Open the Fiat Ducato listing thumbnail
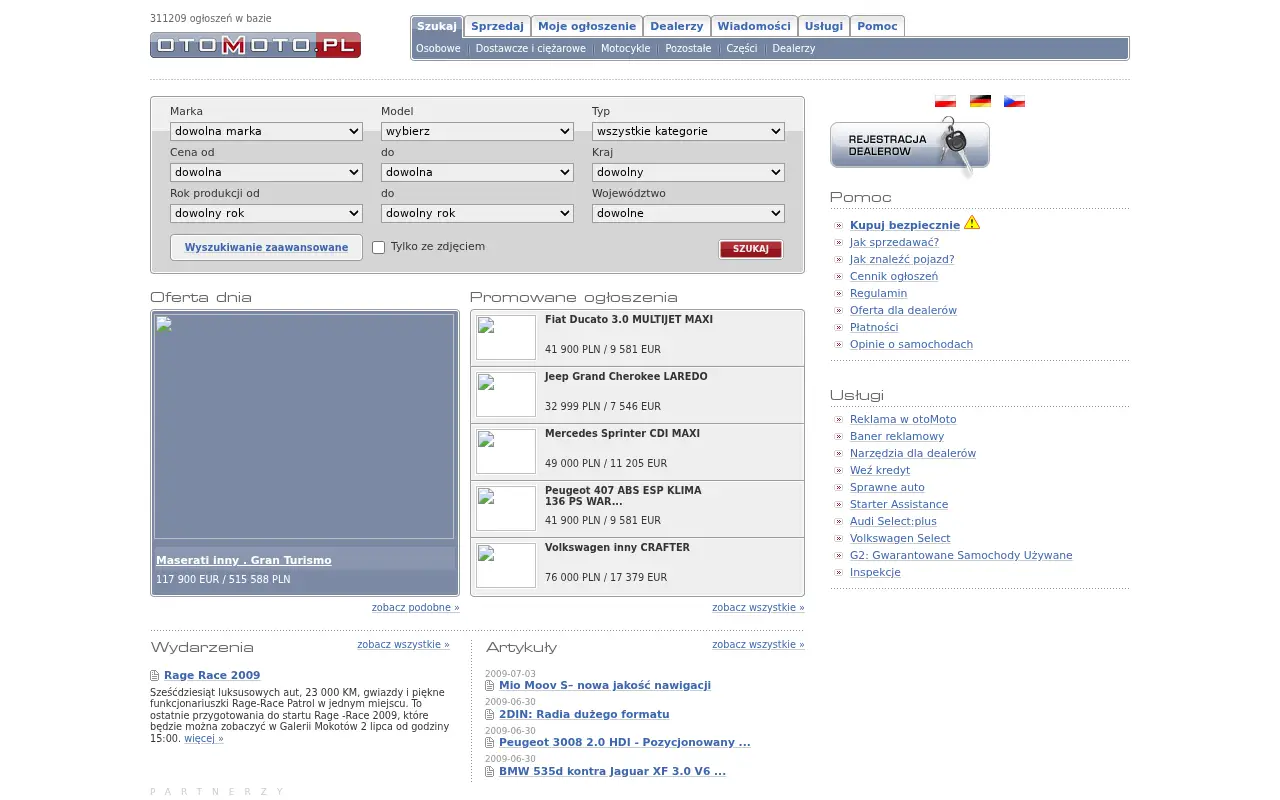This screenshot has height=800, width=1280. [506, 338]
